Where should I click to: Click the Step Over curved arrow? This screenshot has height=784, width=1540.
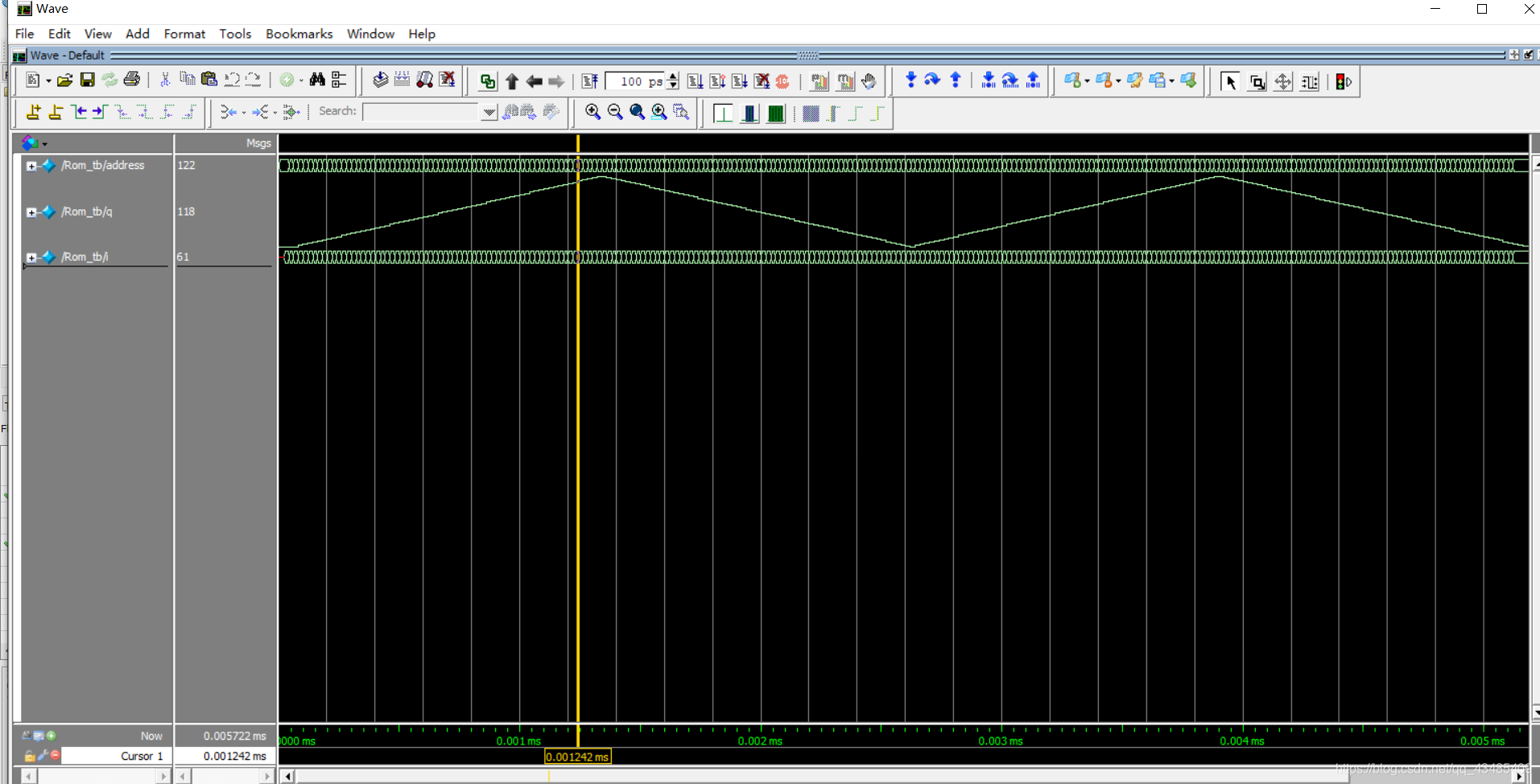[932, 80]
